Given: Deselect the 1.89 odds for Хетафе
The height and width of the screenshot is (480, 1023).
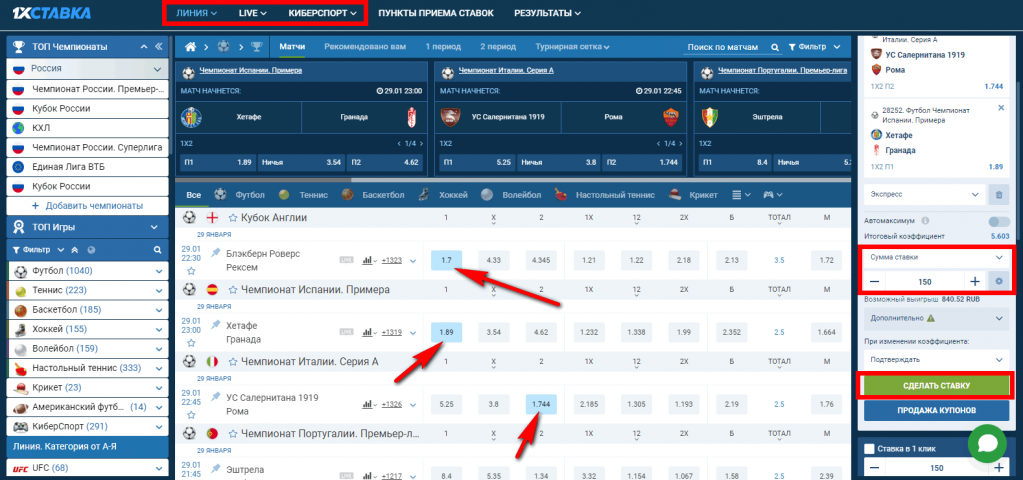Looking at the screenshot, I should pyautogui.click(x=447, y=333).
